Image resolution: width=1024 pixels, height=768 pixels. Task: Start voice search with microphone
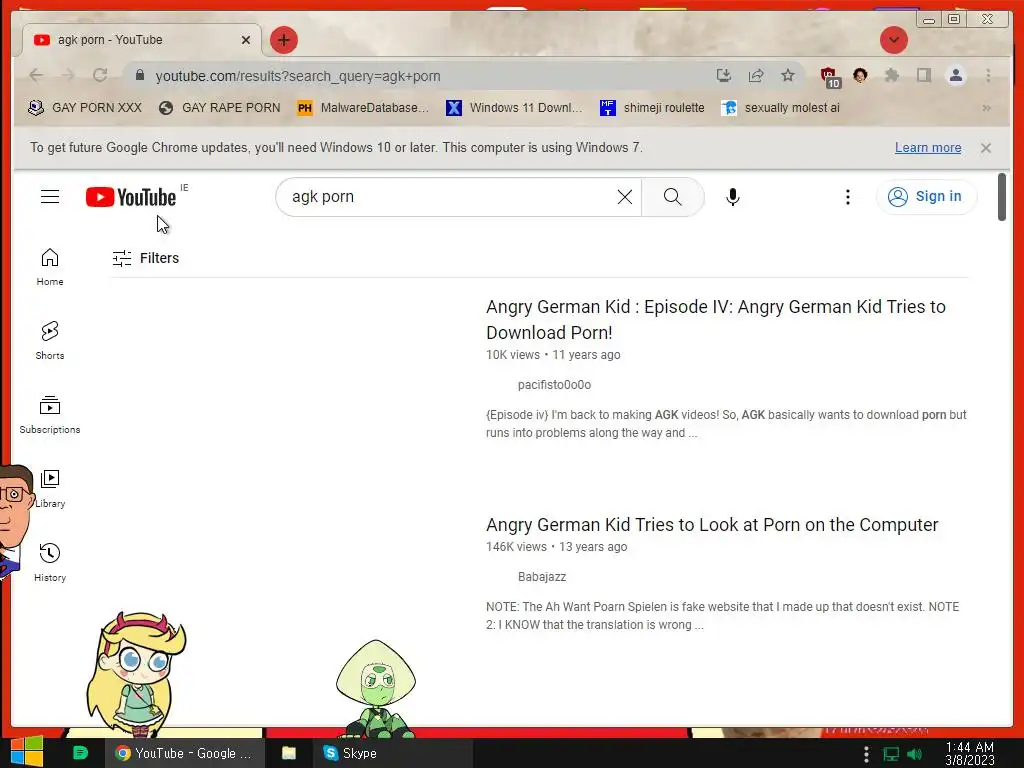pyautogui.click(x=733, y=197)
